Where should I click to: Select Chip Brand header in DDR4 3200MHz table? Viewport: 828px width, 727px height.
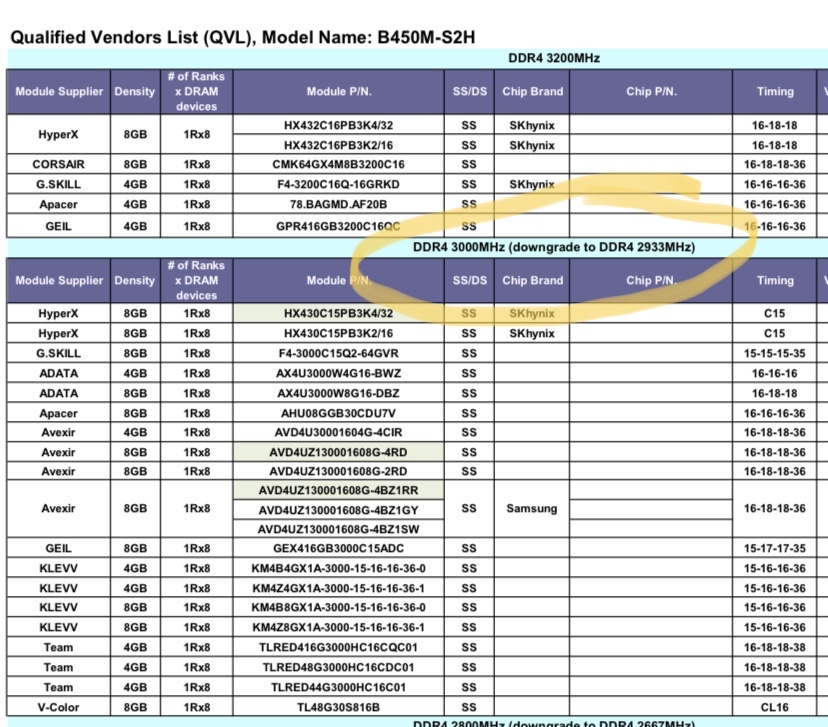(x=532, y=91)
